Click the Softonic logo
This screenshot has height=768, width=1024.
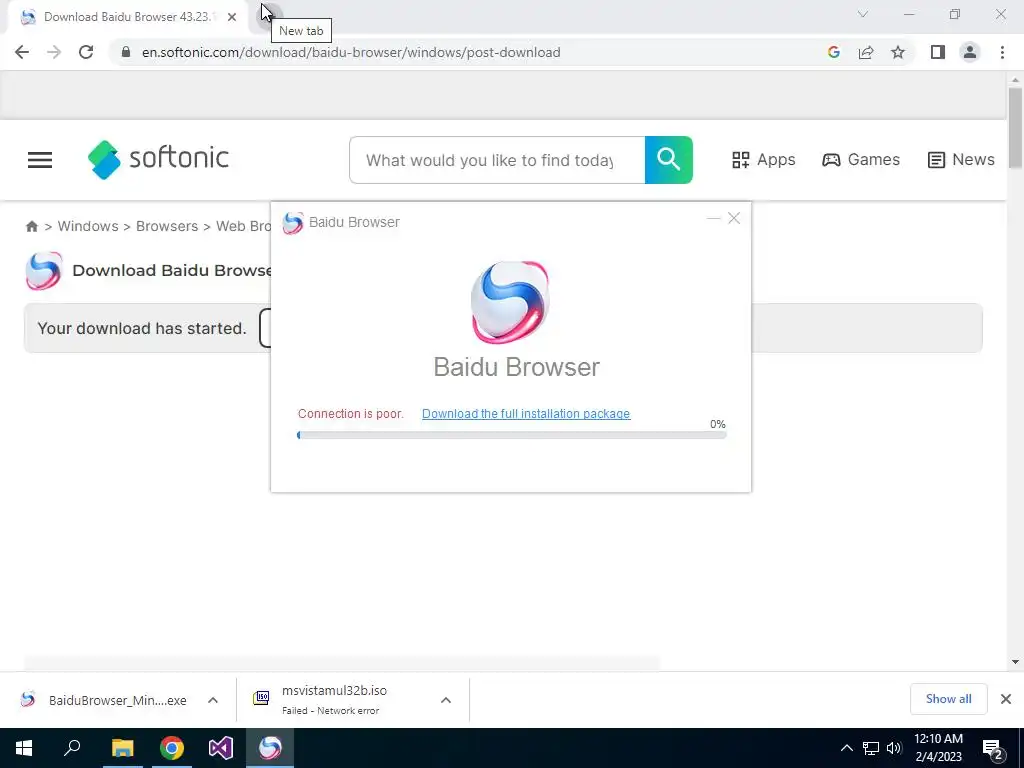coord(158,159)
